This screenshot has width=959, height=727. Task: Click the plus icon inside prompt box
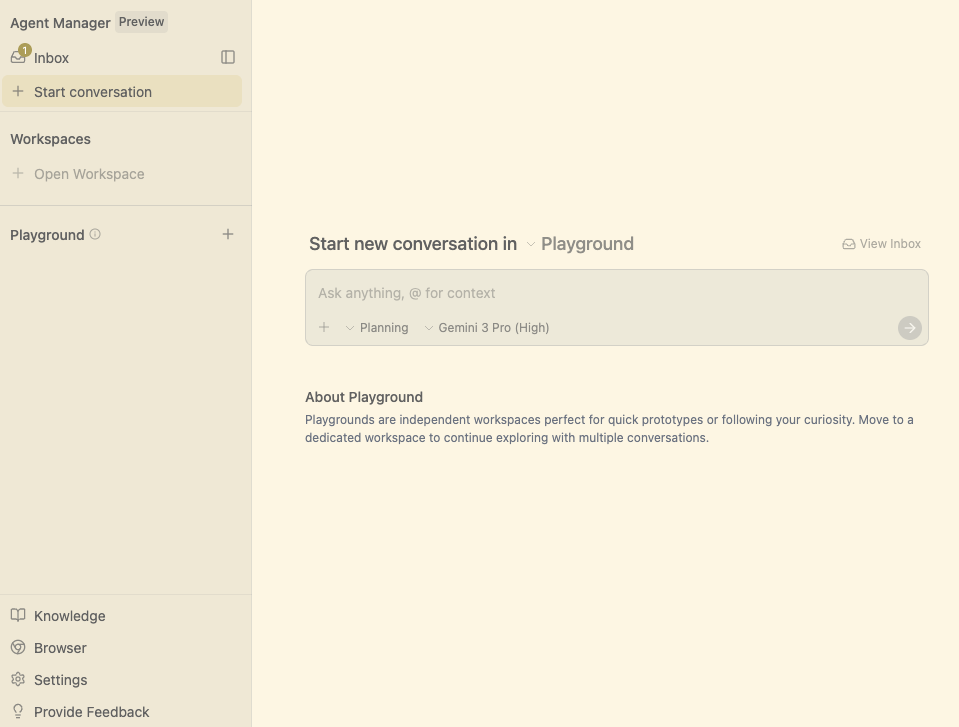click(324, 327)
